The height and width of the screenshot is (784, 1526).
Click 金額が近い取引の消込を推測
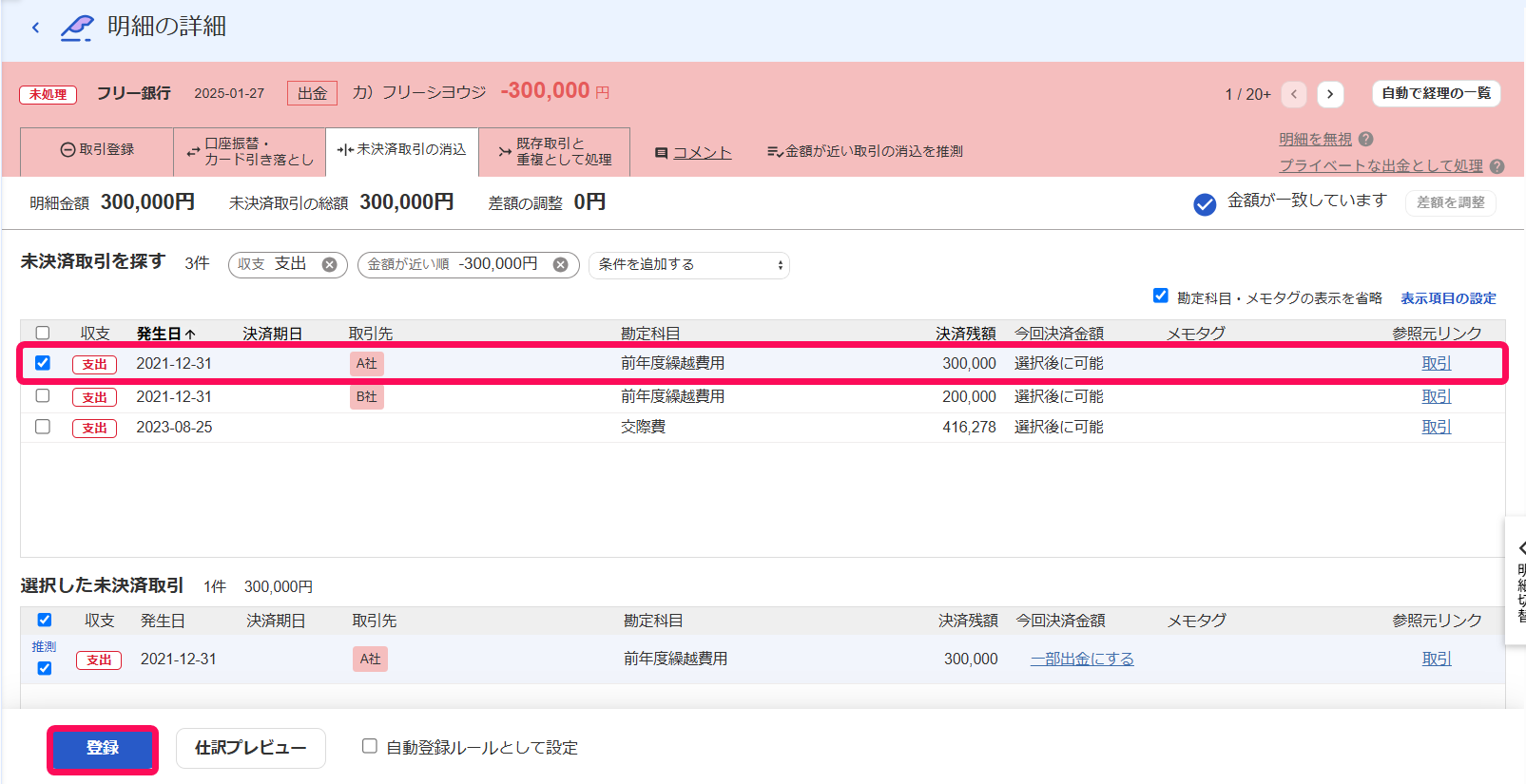tap(865, 151)
